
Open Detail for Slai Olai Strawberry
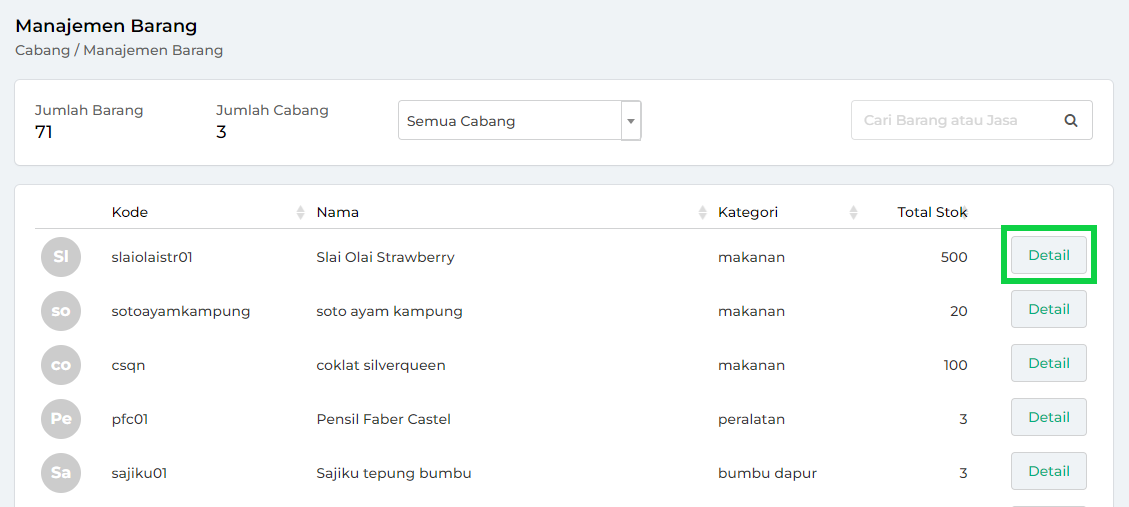pyautogui.click(x=1049, y=255)
